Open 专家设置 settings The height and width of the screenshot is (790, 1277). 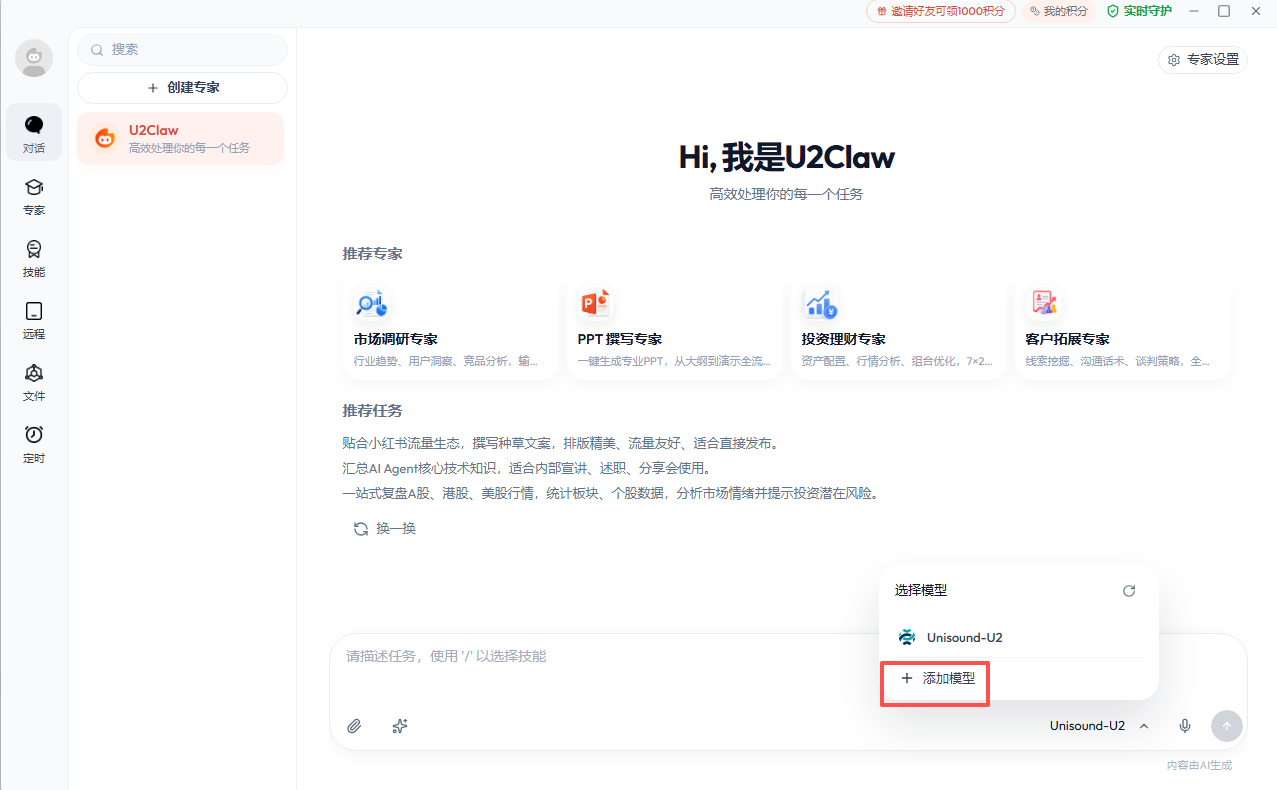point(1203,60)
